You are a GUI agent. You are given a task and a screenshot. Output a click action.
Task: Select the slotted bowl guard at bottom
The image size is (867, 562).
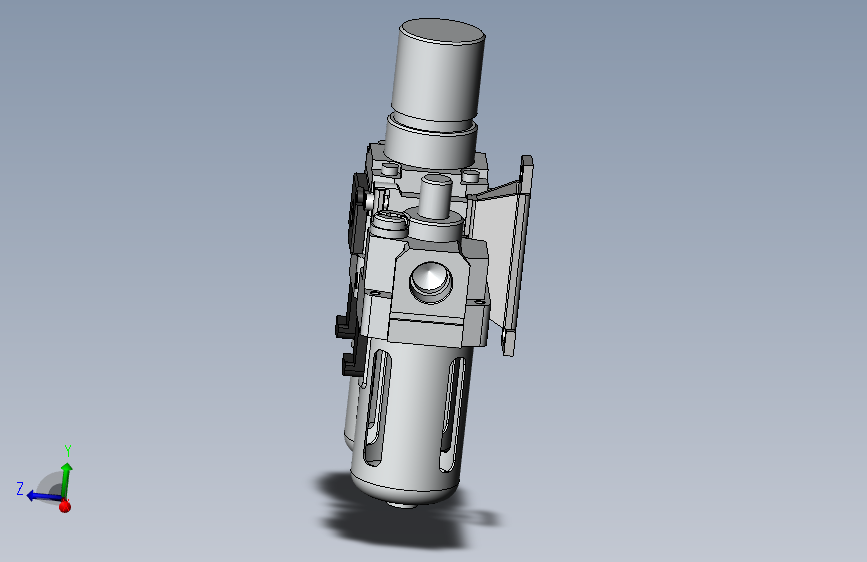412,420
